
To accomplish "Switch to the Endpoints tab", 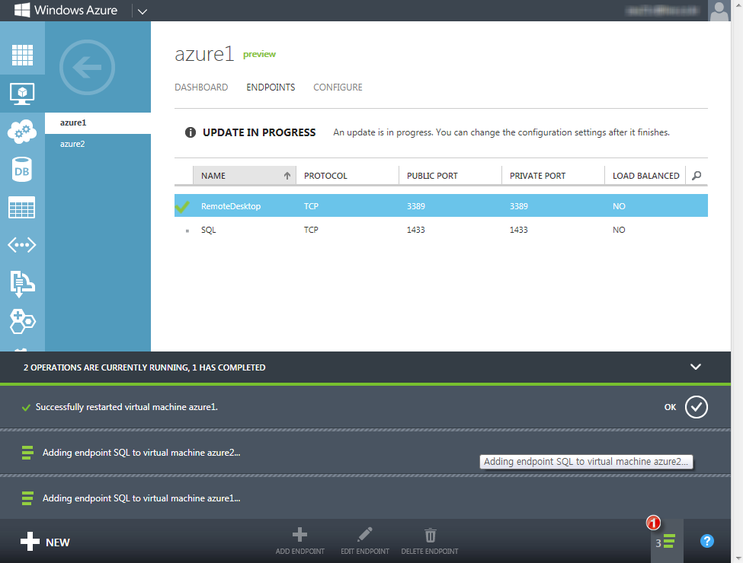I will point(271,87).
